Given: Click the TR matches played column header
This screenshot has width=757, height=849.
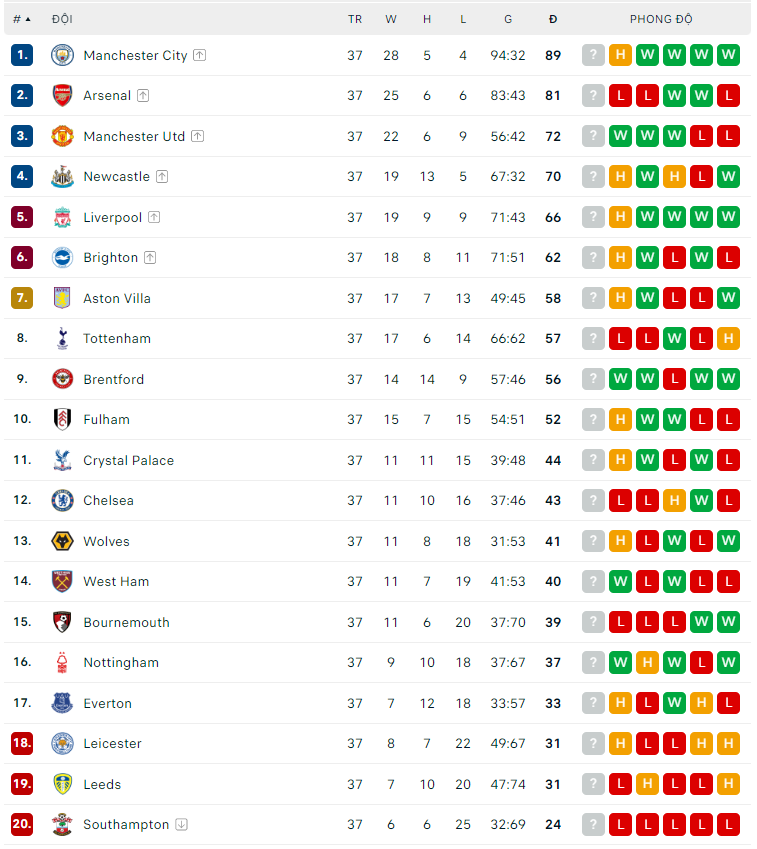Looking at the screenshot, I should pyautogui.click(x=355, y=19).
